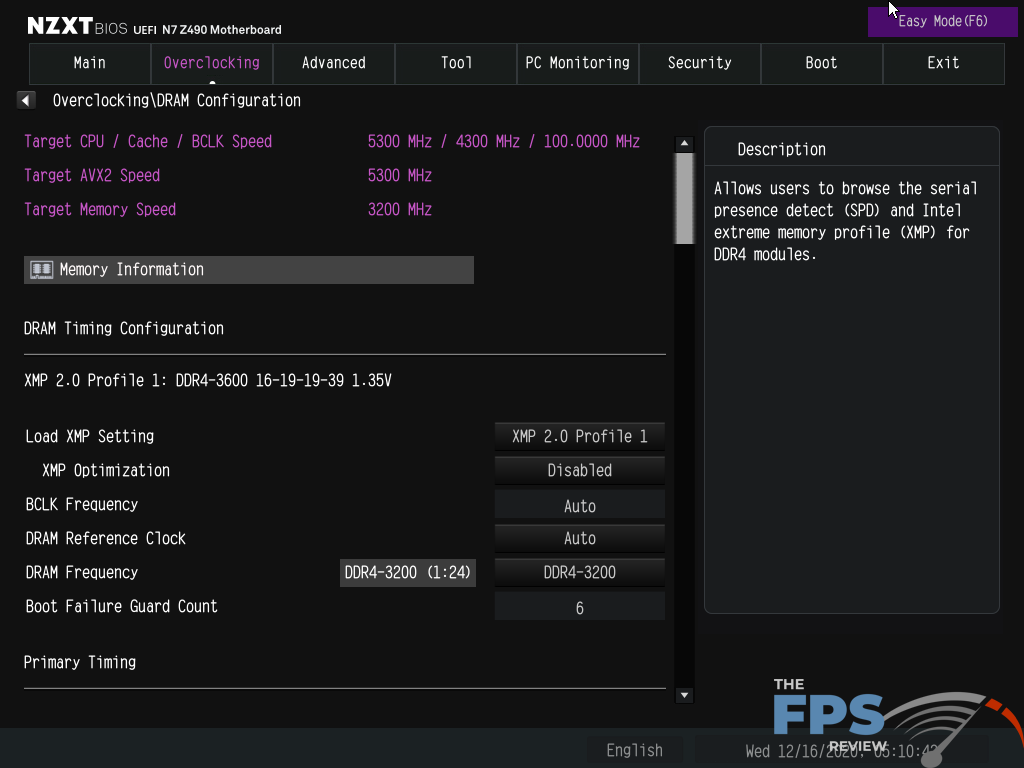Select the Overclocking tab
The width and height of the screenshot is (1024, 768).
pyautogui.click(x=212, y=63)
